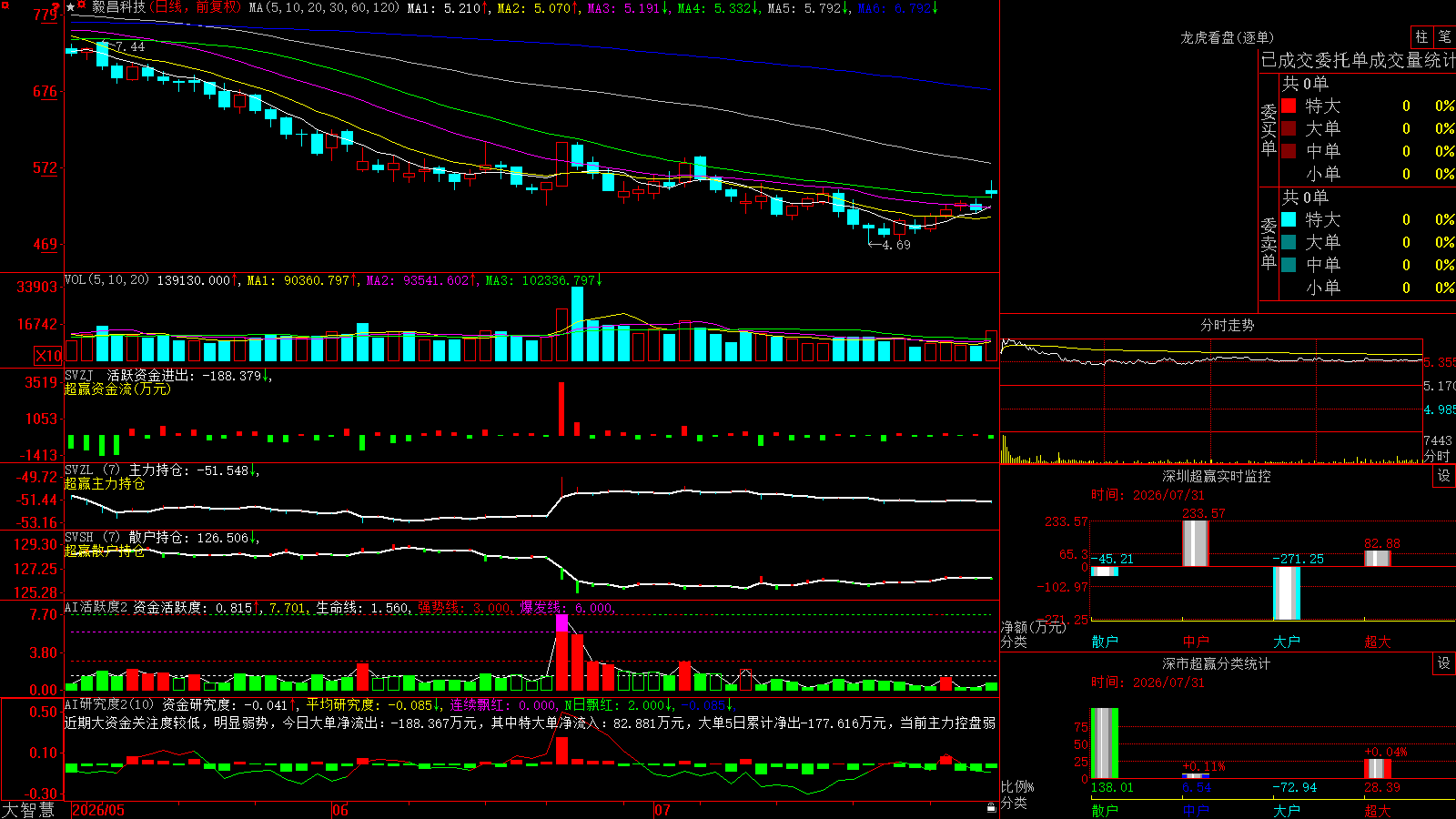Viewport: 1456px width, 819px height.
Task: Click the X10 volume scale indicator
Action: 48,356
